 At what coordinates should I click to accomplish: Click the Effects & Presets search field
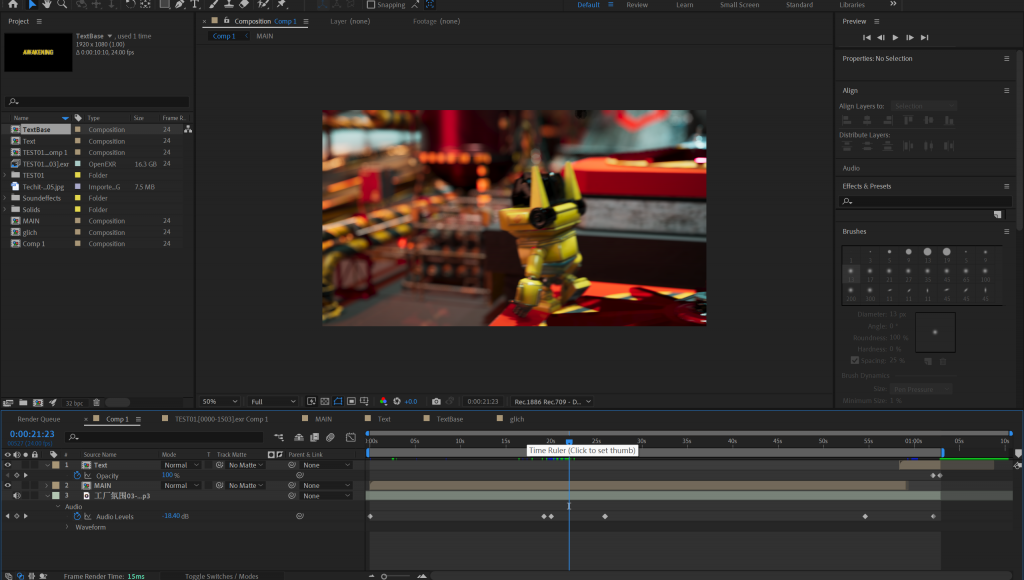pyautogui.click(x=925, y=201)
